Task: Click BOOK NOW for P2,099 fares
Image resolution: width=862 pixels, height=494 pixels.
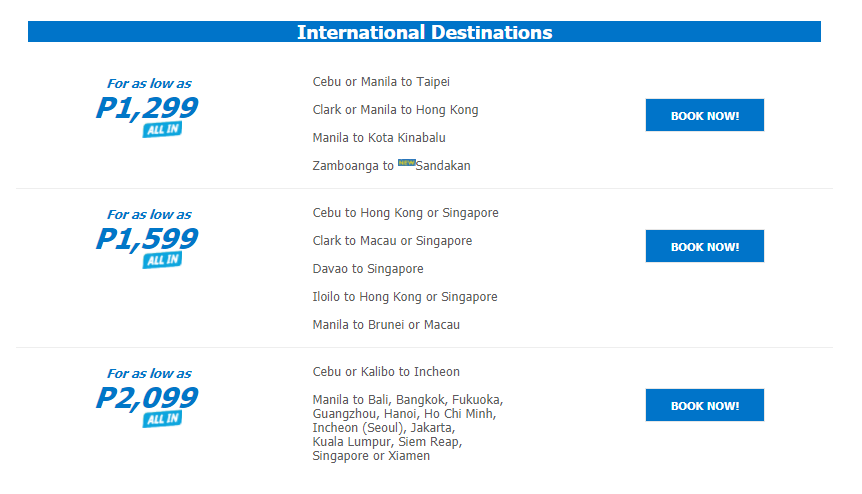Action: pyautogui.click(x=704, y=405)
